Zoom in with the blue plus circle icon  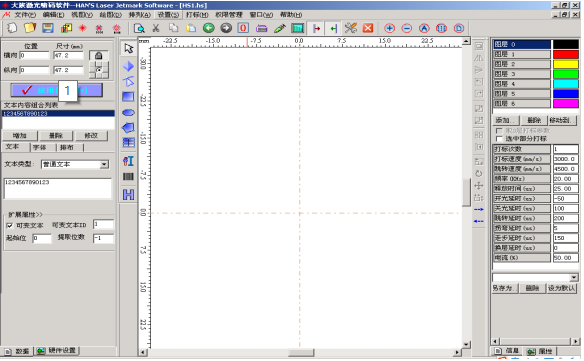pyautogui.click(x=390, y=28)
